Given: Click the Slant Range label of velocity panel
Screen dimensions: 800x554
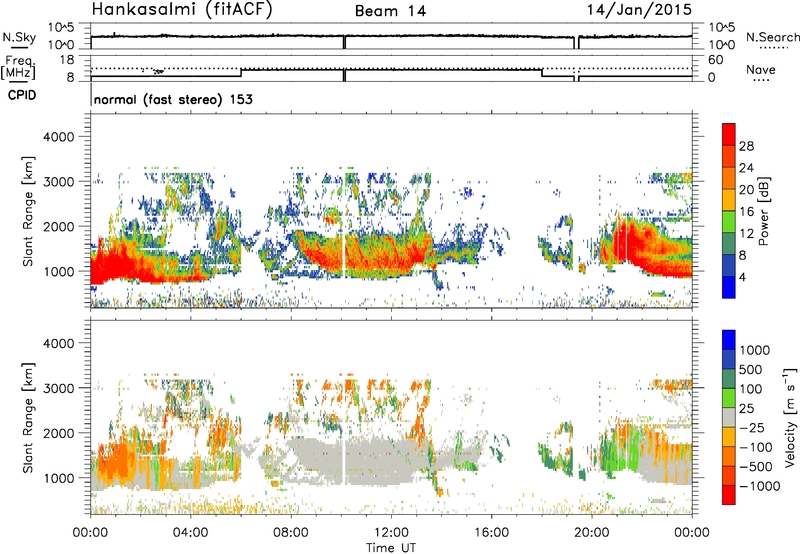Looking at the screenshot, I should tap(28, 417).
